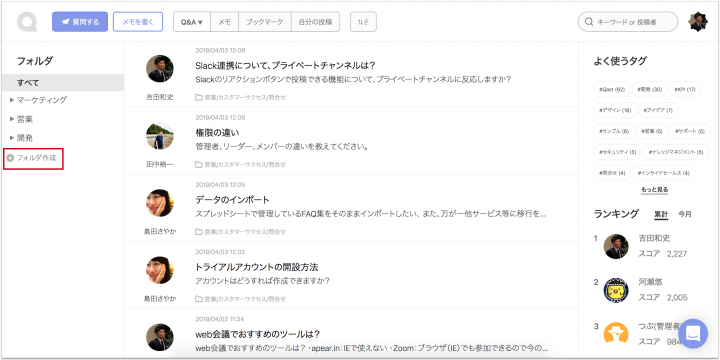Switch ranking to 累計 tab
The image size is (720, 360).
(x=661, y=214)
